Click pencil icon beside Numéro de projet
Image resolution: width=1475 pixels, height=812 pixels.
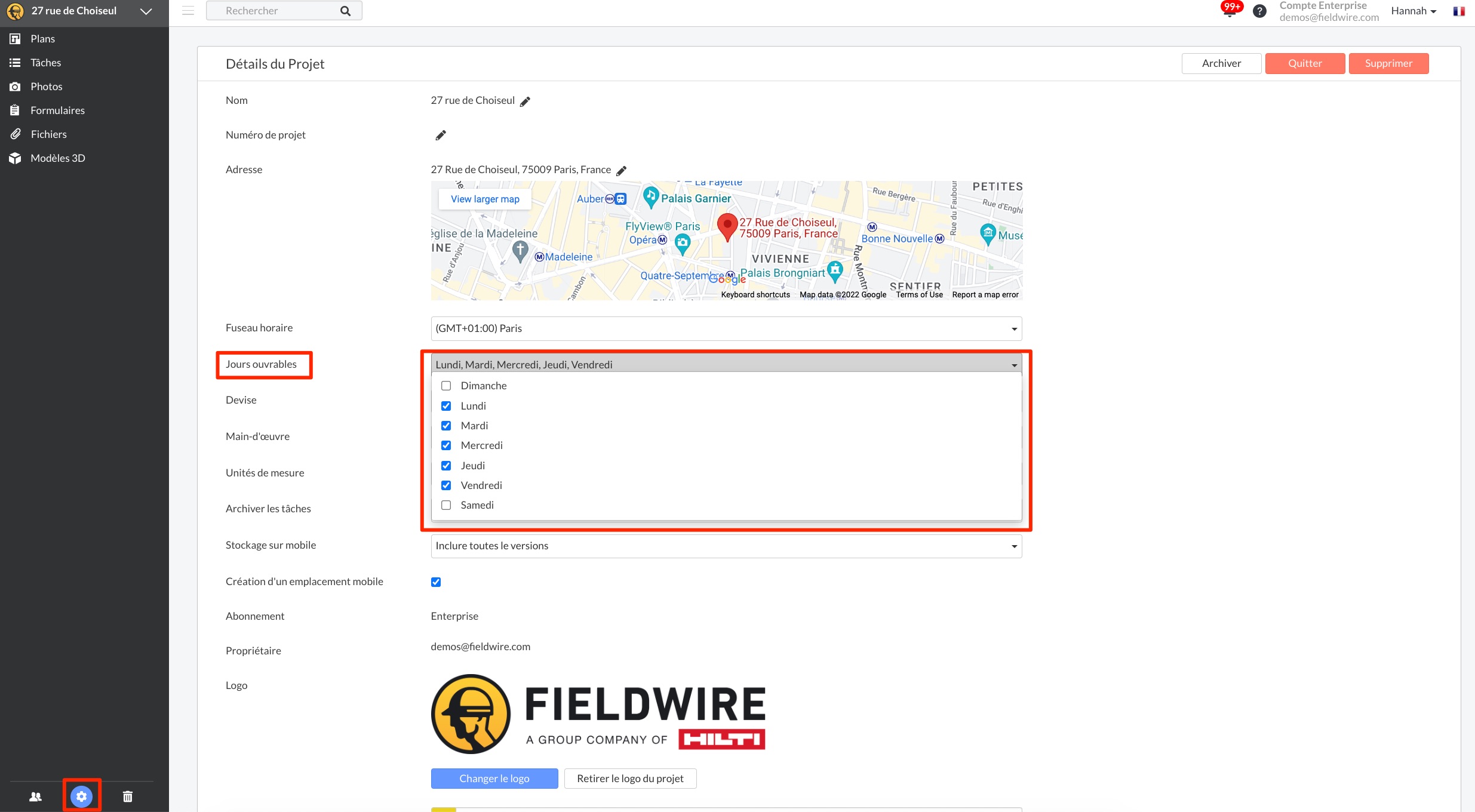441,136
